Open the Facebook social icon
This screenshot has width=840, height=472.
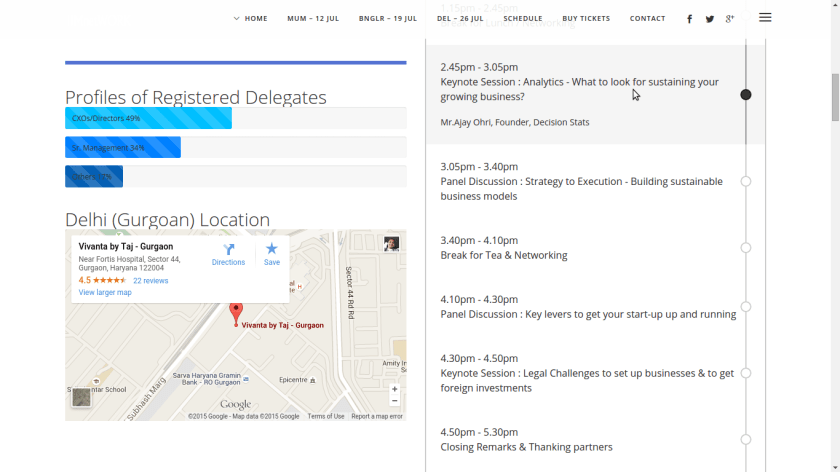[x=689, y=19]
